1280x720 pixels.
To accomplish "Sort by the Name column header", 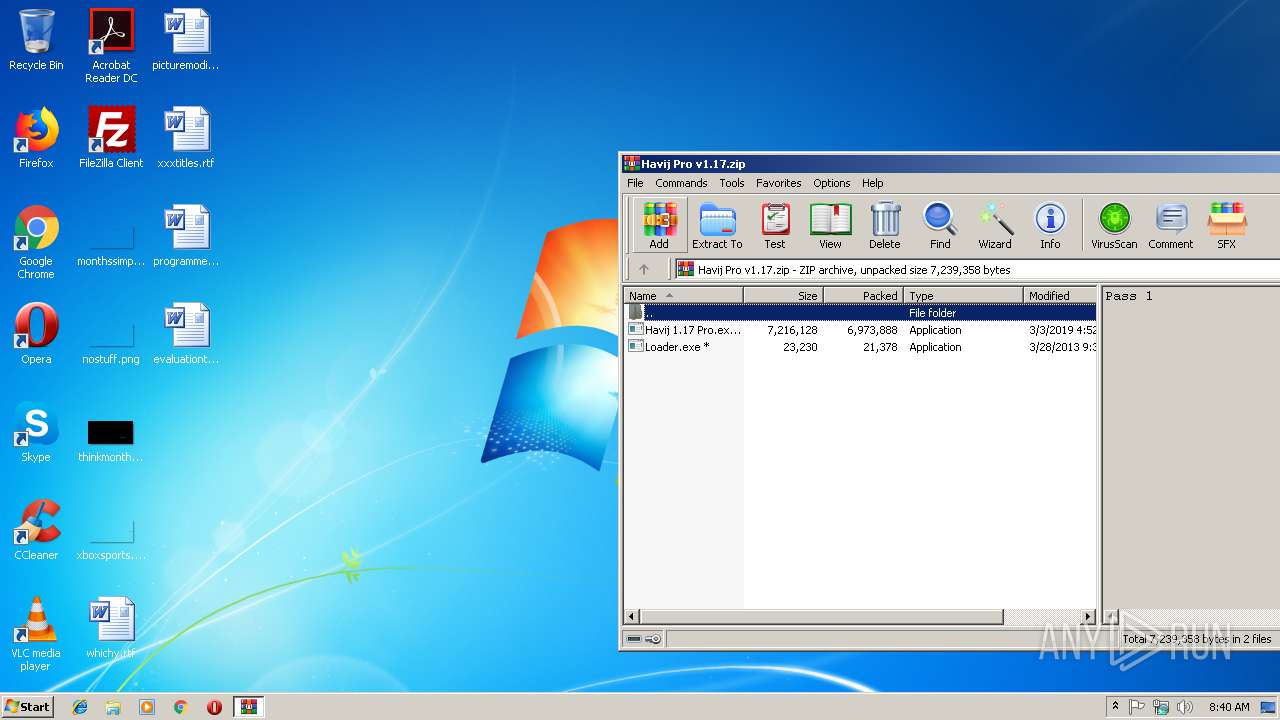I will coord(683,296).
